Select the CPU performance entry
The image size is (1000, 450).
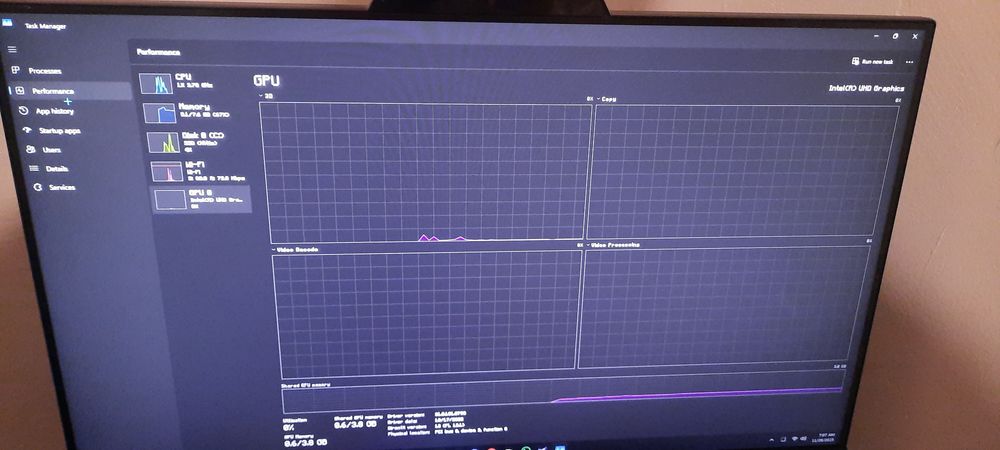tap(191, 82)
